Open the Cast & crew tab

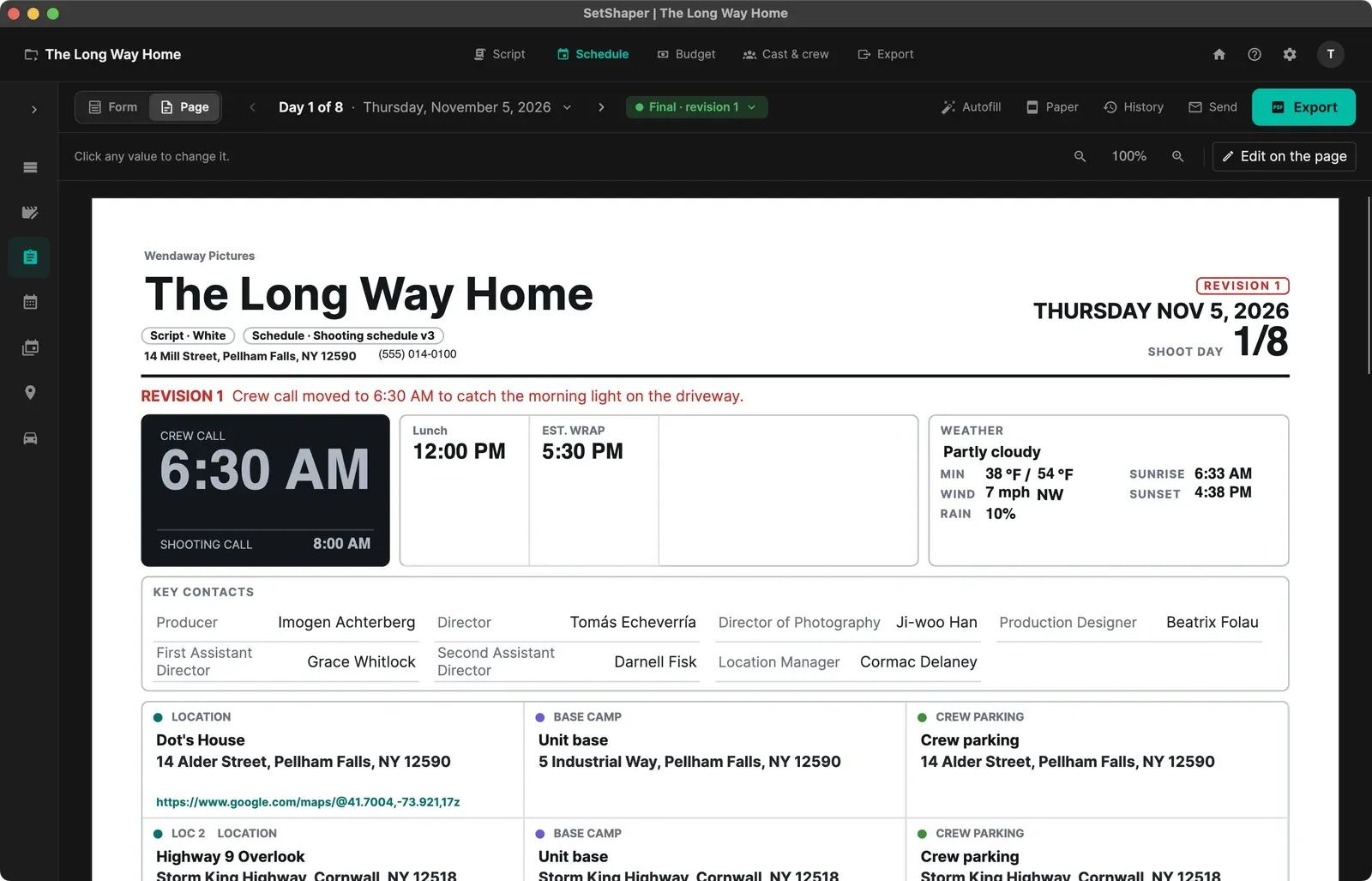785,54
